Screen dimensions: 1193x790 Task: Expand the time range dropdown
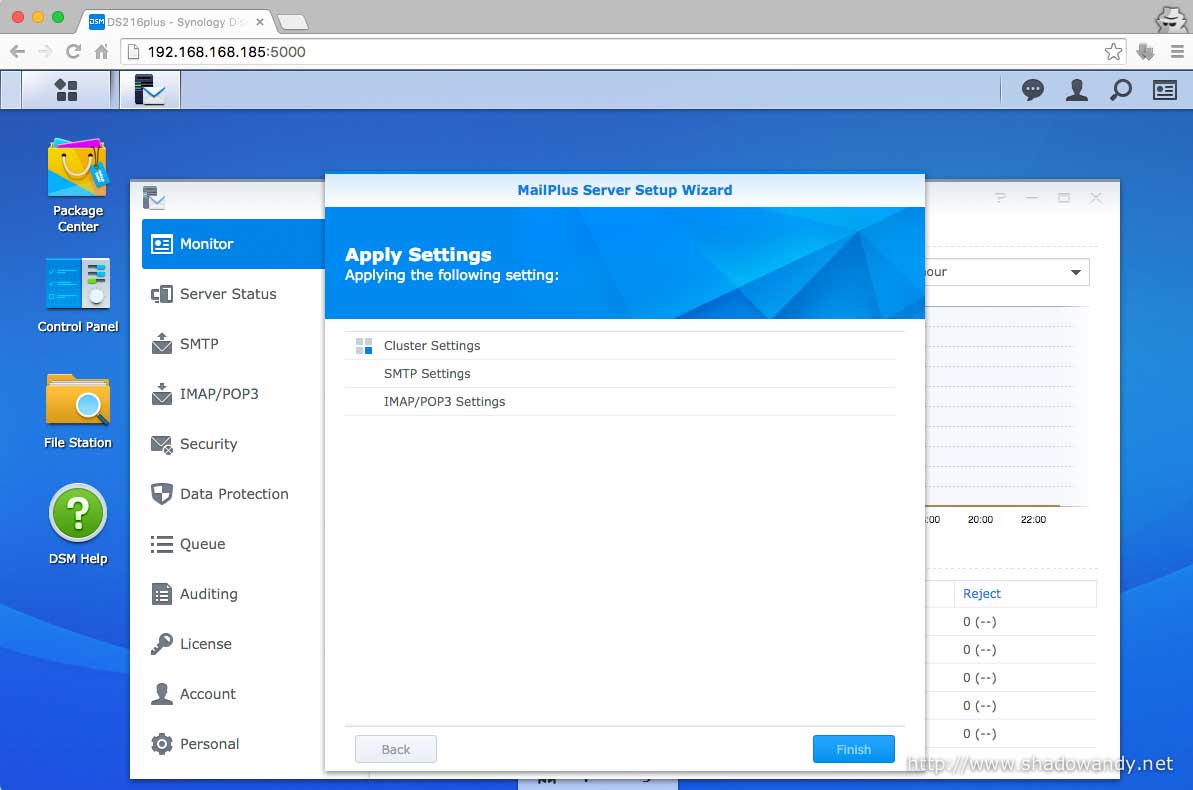pos(1075,272)
